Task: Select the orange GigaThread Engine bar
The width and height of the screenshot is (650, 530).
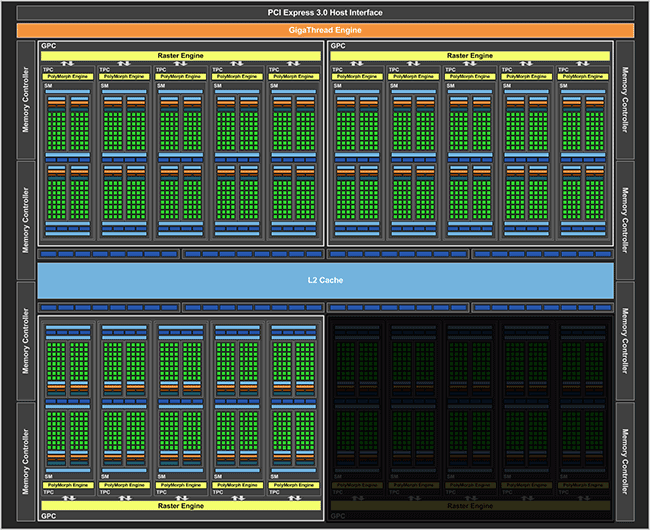Action: click(x=324, y=30)
